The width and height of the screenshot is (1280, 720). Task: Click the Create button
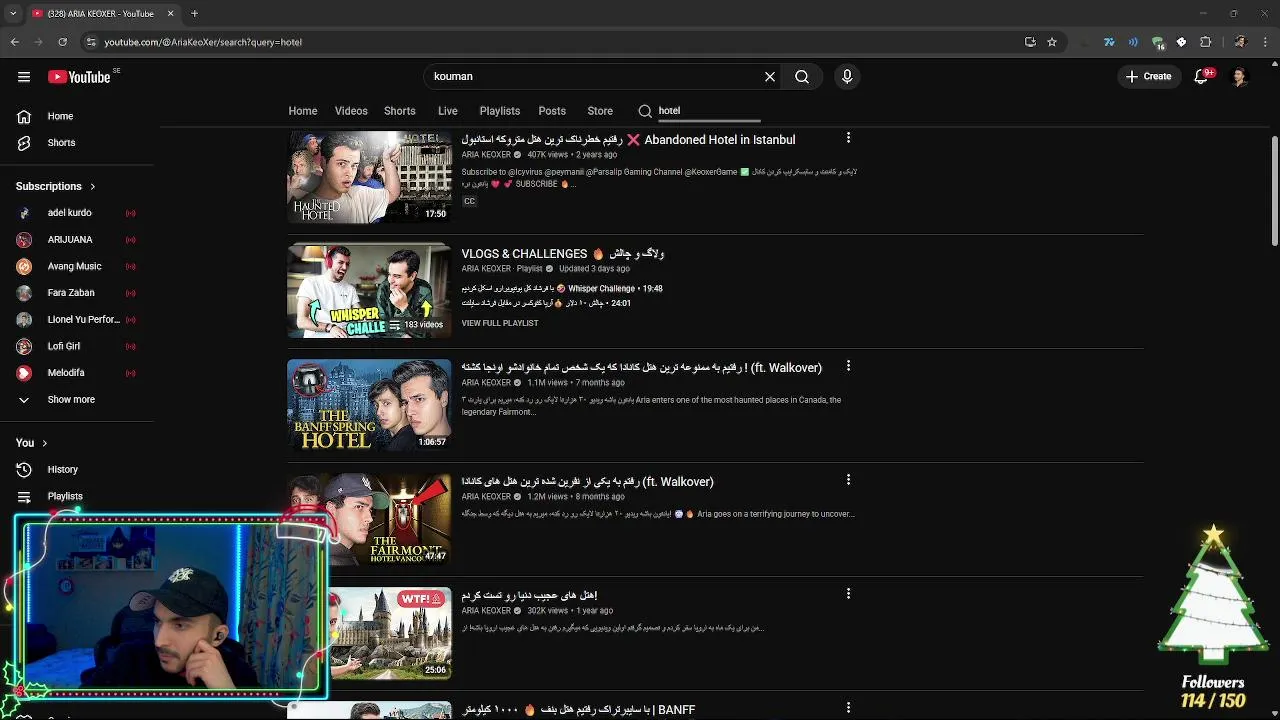point(1148,77)
